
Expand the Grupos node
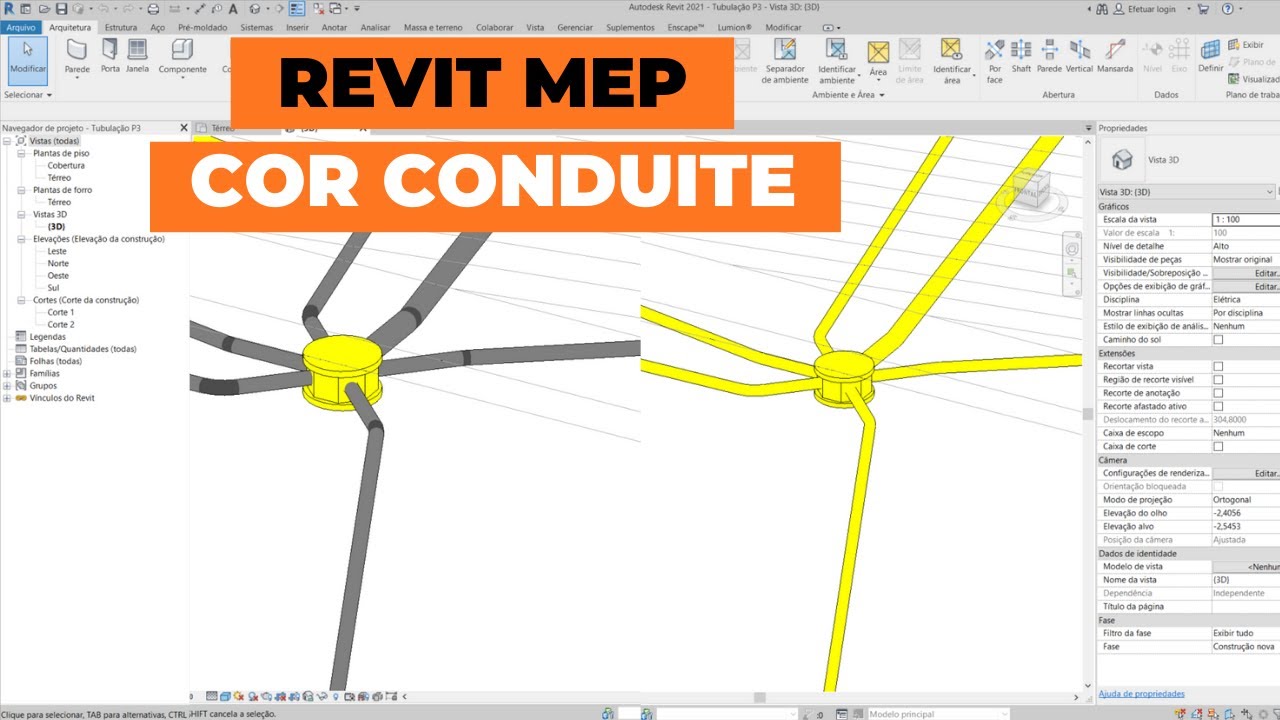(8, 385)
